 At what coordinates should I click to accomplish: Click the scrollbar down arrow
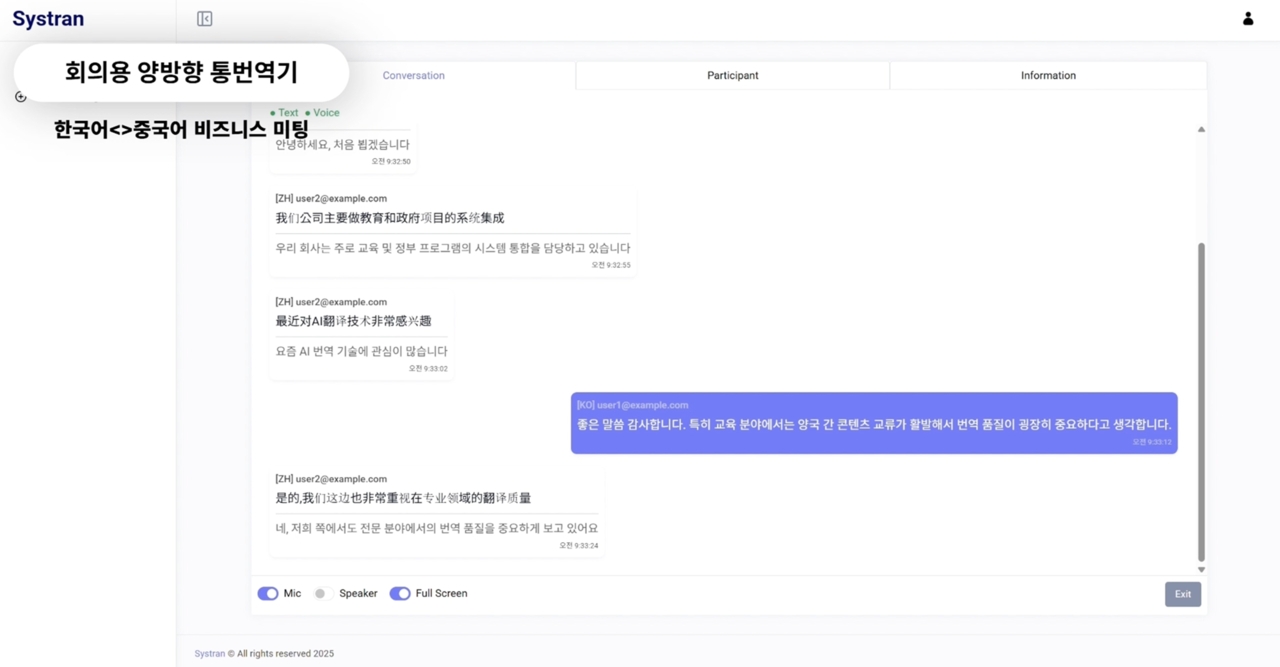click(x=1201, y=570)
